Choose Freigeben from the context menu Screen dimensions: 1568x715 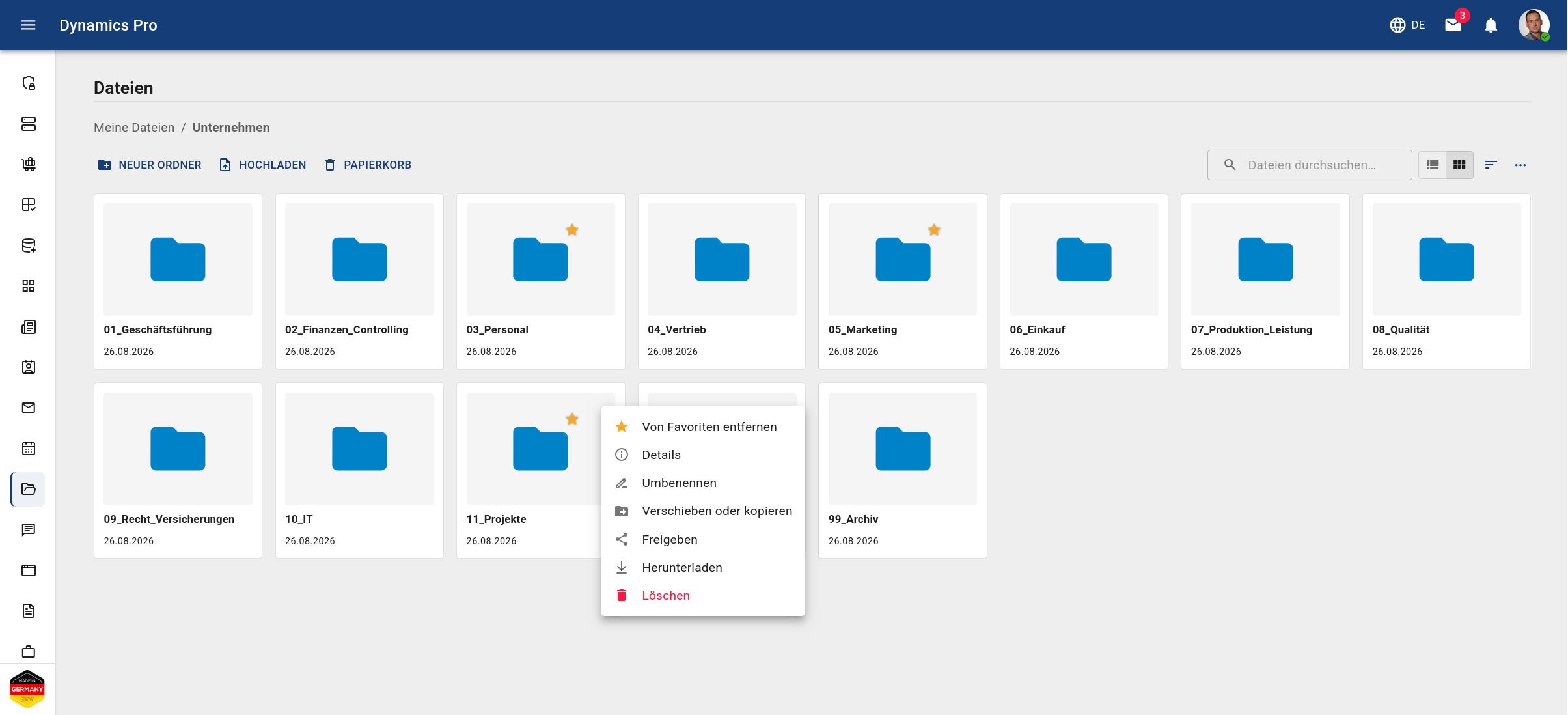point(703,540)
